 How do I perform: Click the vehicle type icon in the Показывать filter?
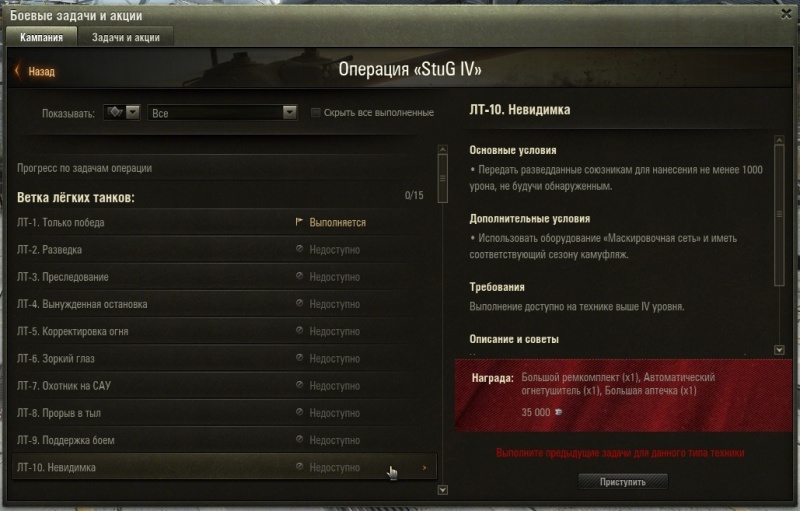point(115,112)
